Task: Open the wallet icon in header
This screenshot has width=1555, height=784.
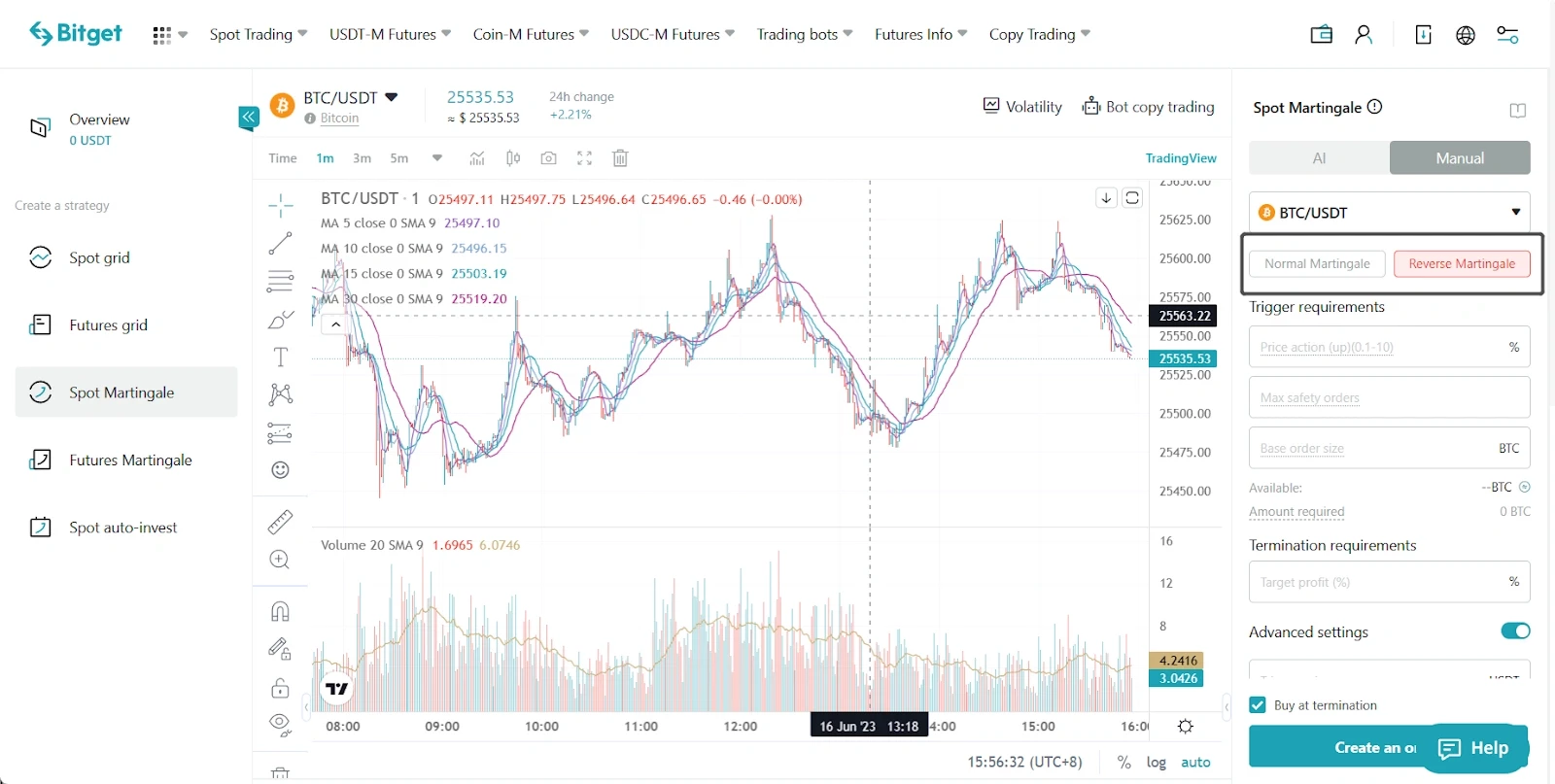Action: (1321, 35)
